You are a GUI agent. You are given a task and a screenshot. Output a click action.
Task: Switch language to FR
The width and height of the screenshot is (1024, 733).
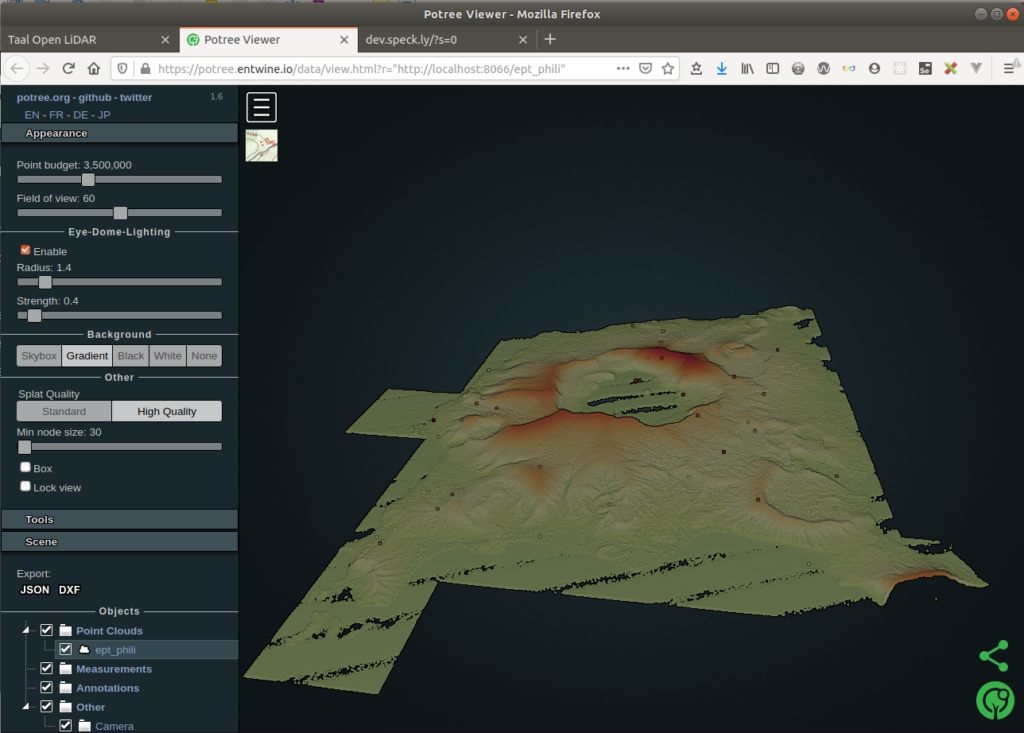(56, 115)
